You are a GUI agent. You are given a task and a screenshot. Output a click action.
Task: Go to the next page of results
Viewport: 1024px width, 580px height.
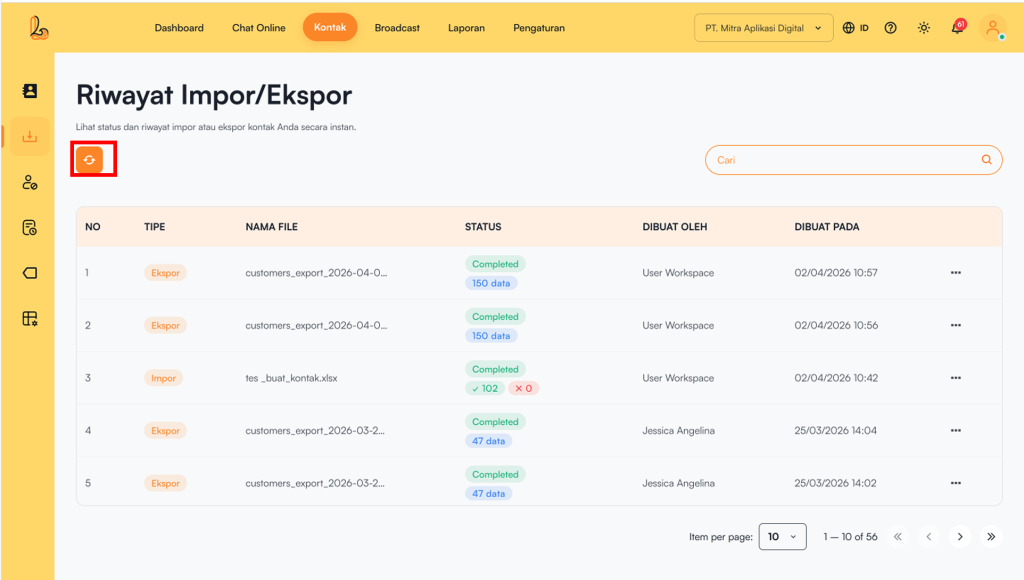[960, 537]
